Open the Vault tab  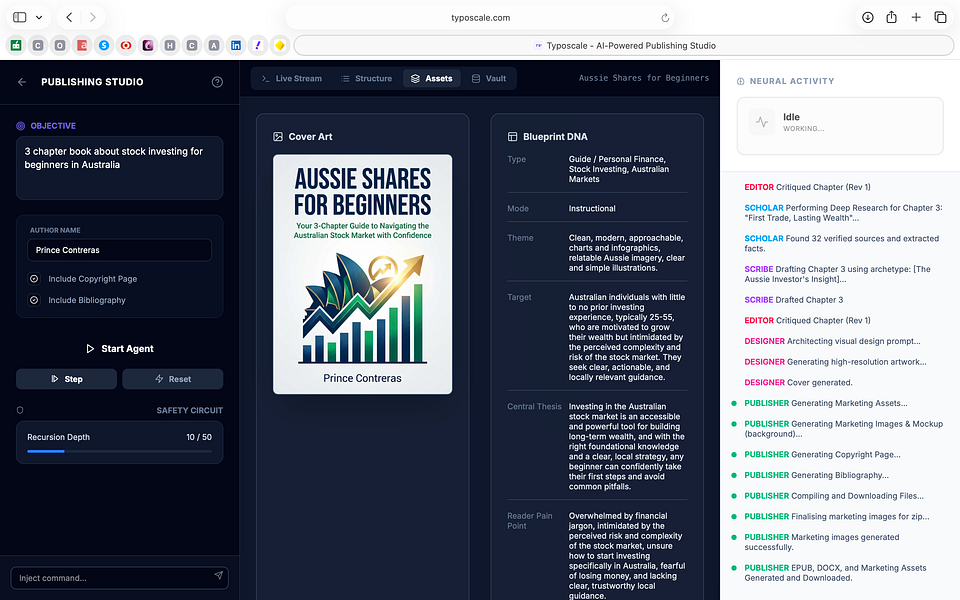click(x=489, y=78)
